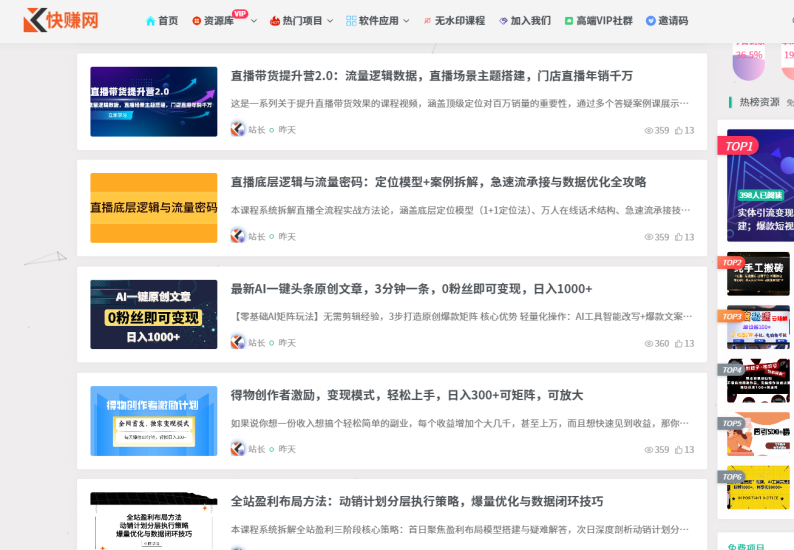Expand the 软件应用 dropdown menu

point(377,20)
